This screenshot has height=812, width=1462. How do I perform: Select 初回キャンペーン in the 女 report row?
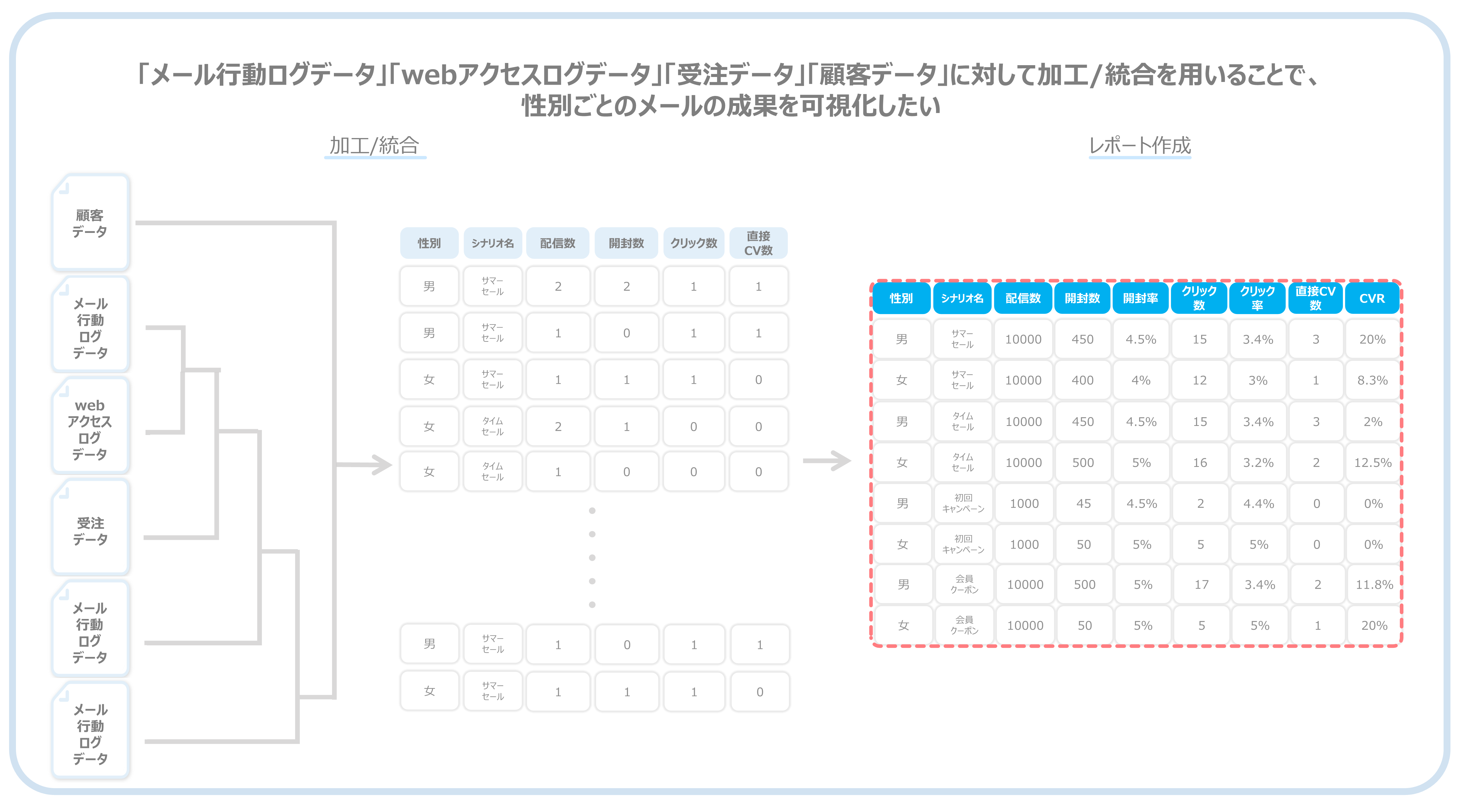tap(963, 544)
